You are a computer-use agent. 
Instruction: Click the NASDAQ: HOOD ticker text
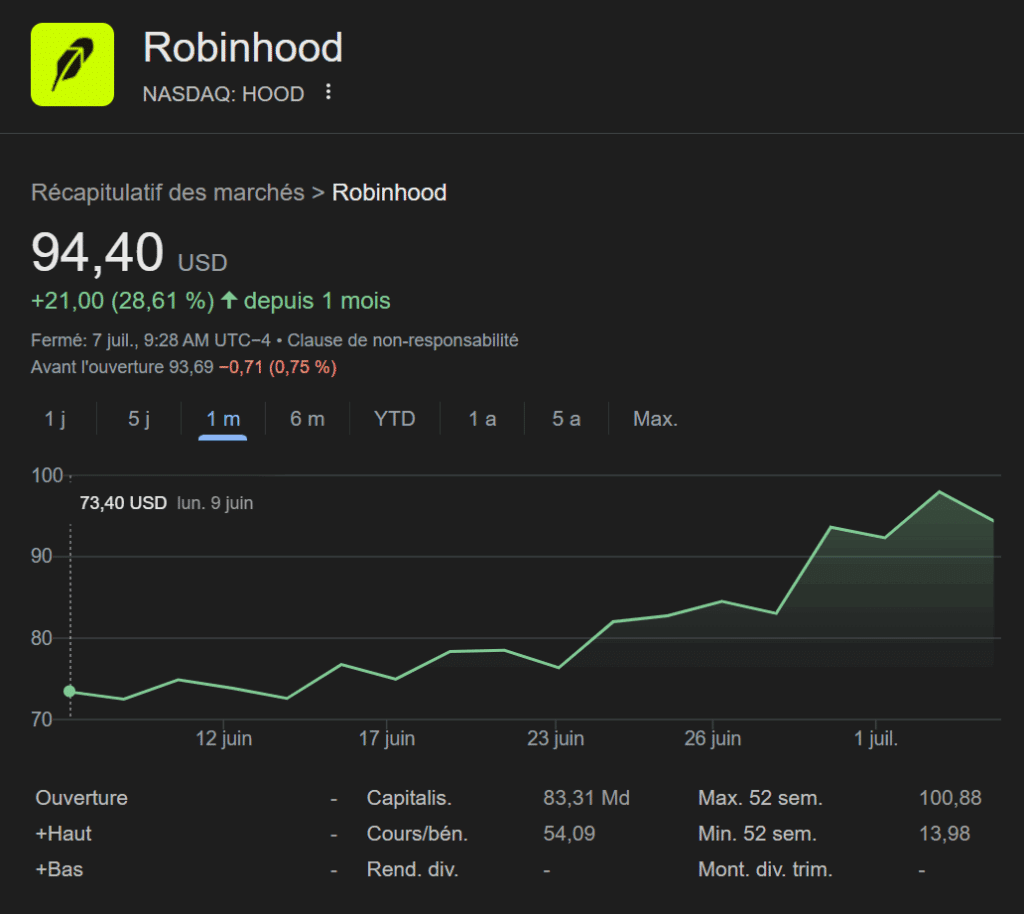(x=223, y=94)
